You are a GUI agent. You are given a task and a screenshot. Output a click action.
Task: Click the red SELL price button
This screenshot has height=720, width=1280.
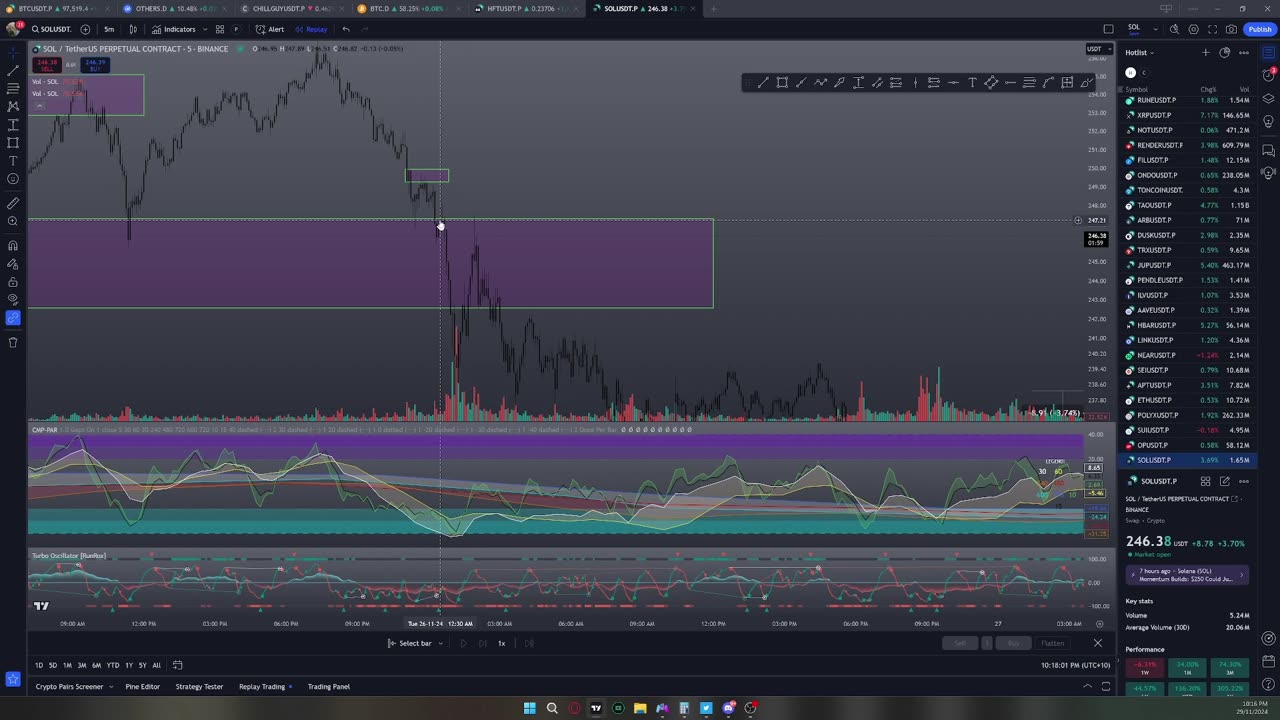(x=46, y=65)
